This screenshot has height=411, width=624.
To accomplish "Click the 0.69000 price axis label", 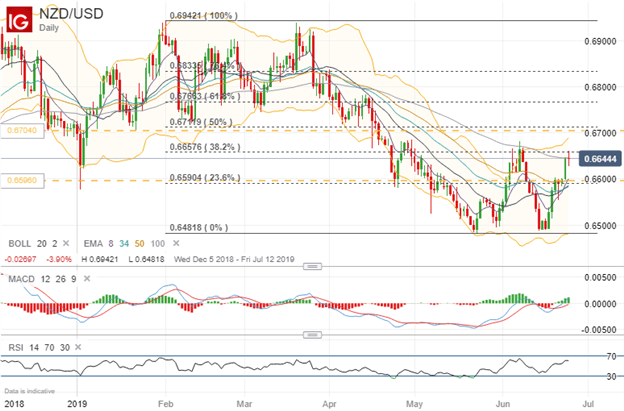I will 600,41.
